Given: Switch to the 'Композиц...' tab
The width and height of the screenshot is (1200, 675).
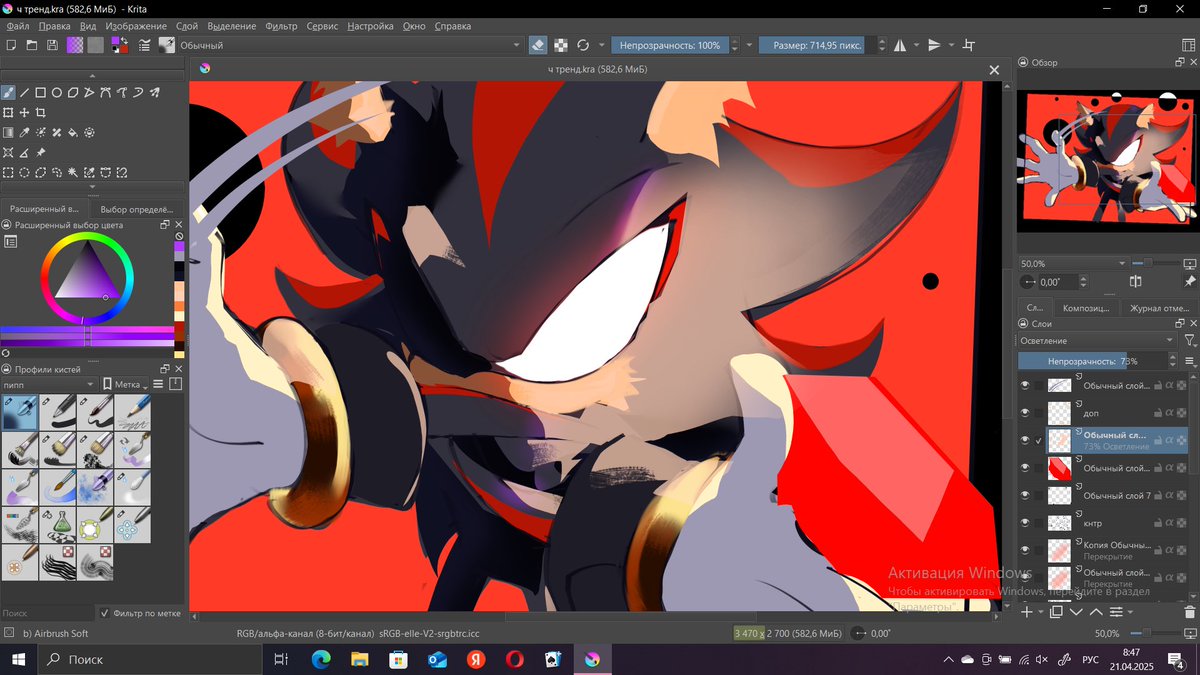Looking at the screenshot, I should click(1086, 308).
